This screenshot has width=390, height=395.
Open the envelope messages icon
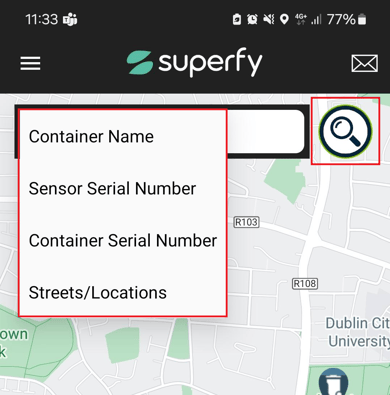coord(365,63)
